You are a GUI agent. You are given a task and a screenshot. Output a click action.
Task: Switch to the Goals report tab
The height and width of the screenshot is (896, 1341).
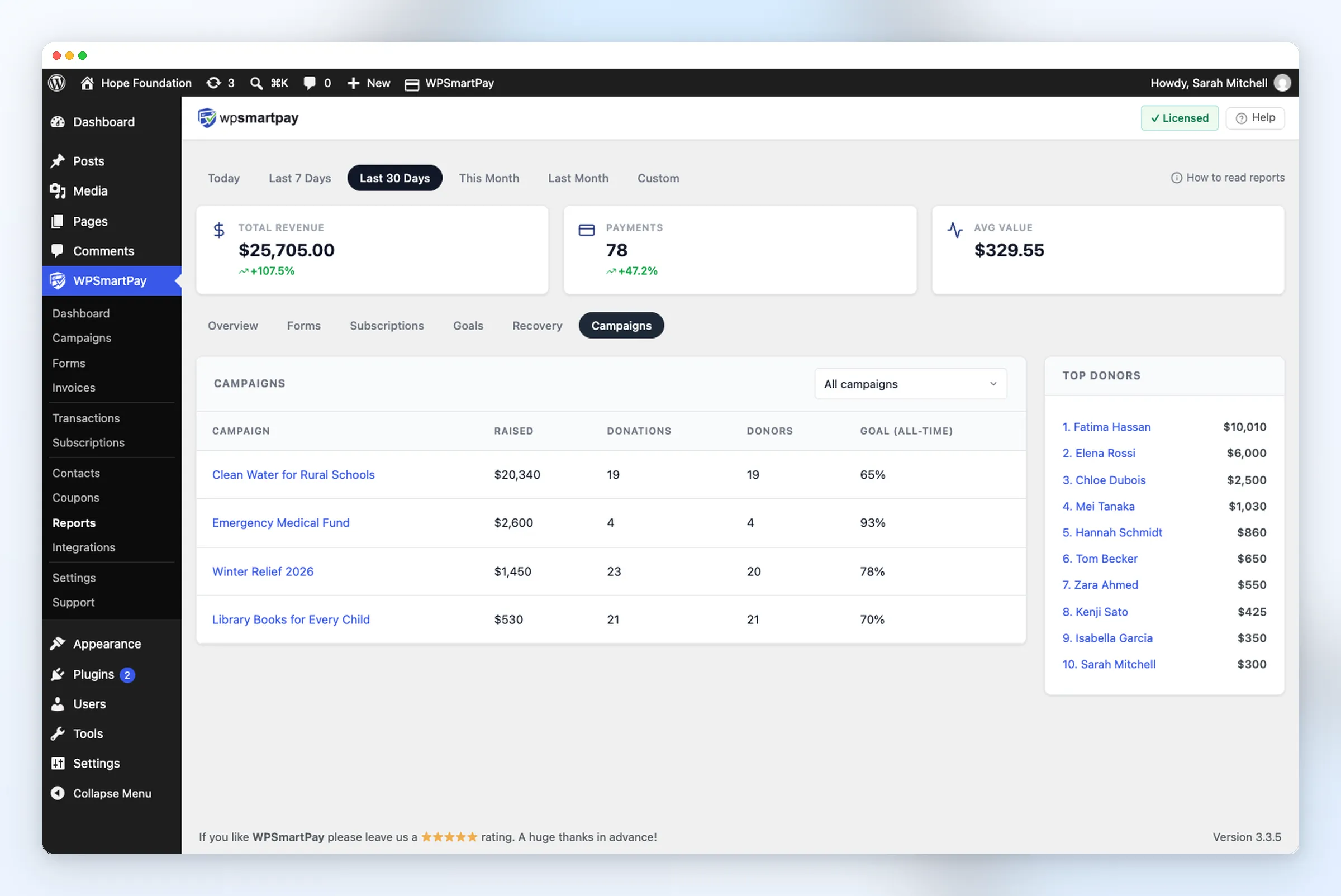(x=468, y=325)
